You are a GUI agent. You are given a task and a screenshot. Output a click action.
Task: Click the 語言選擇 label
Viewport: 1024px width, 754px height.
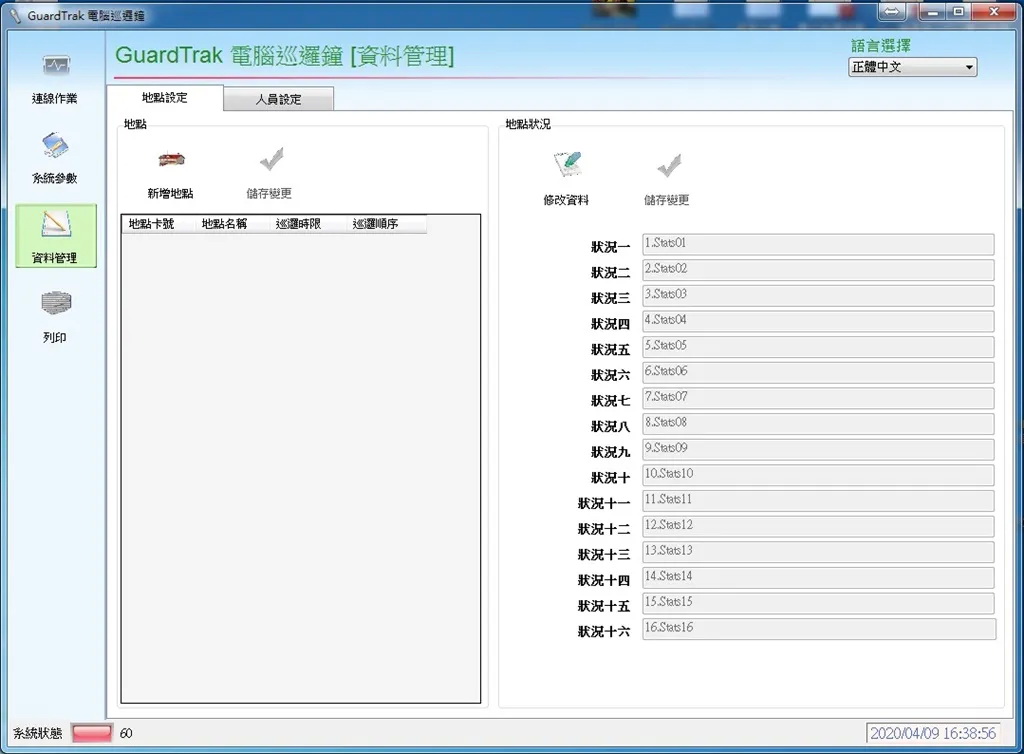880,46
